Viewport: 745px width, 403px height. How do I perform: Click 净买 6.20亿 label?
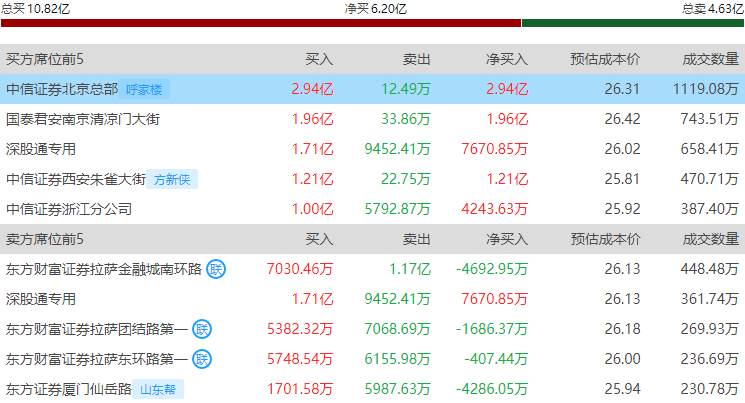click(375, 9)
